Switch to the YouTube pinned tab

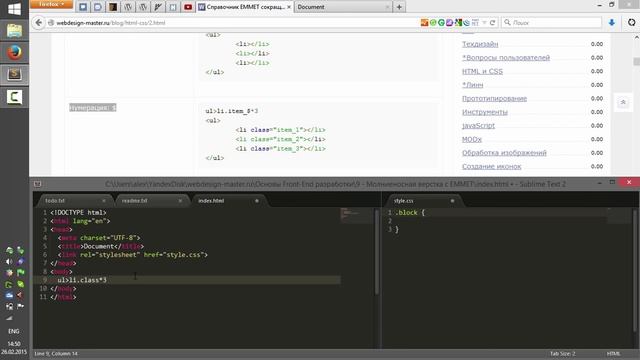point(188,7)
